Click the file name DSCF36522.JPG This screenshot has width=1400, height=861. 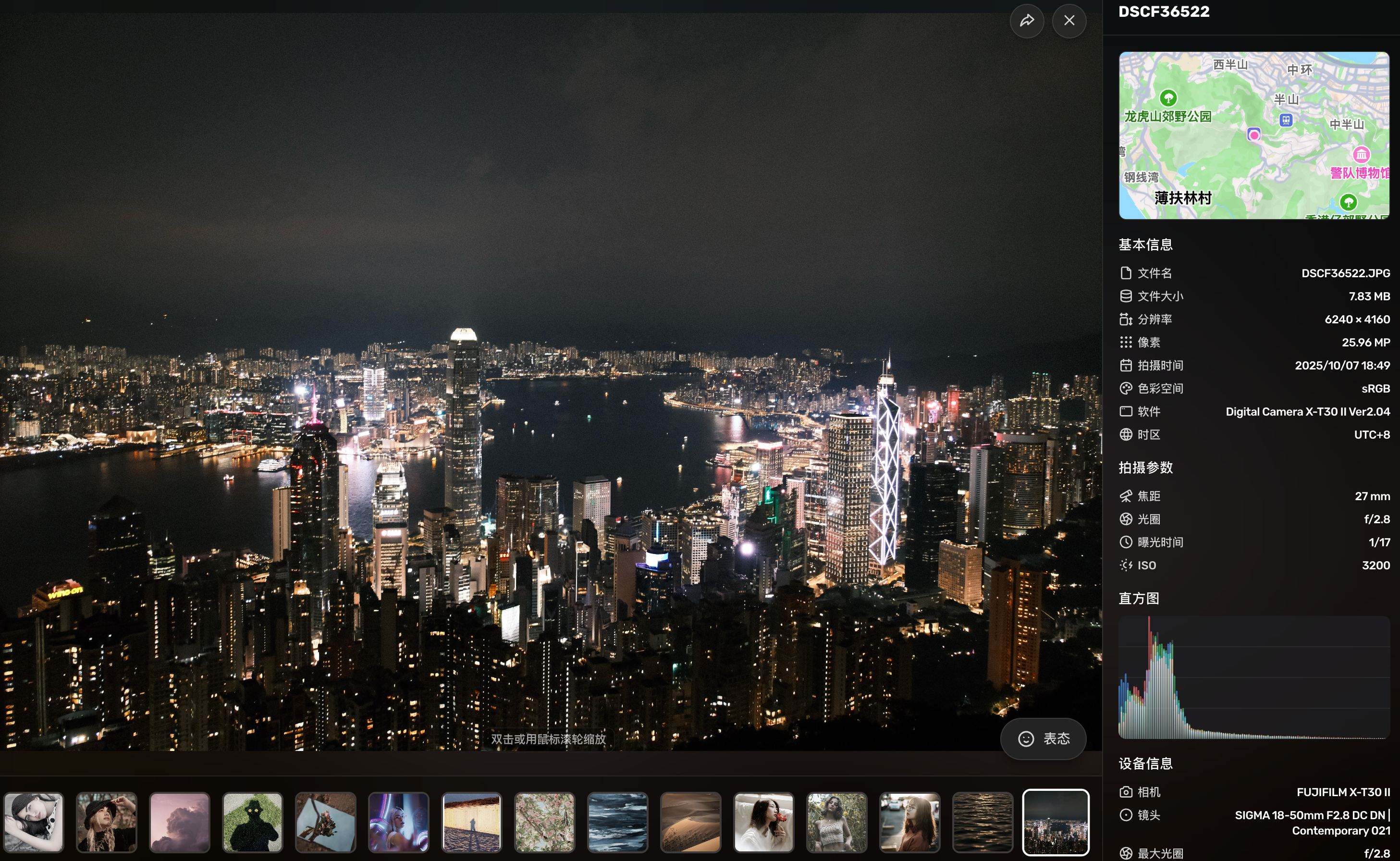[x=1345, y=273]
